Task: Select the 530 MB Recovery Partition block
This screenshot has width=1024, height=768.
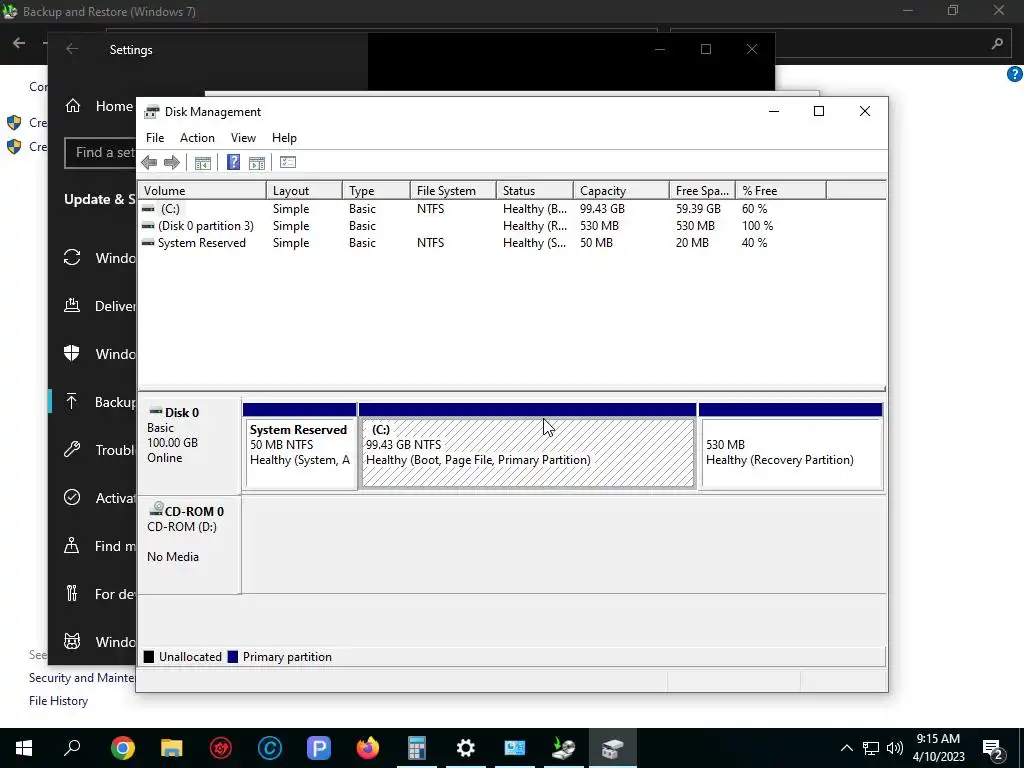Action: tap(791, 447)
